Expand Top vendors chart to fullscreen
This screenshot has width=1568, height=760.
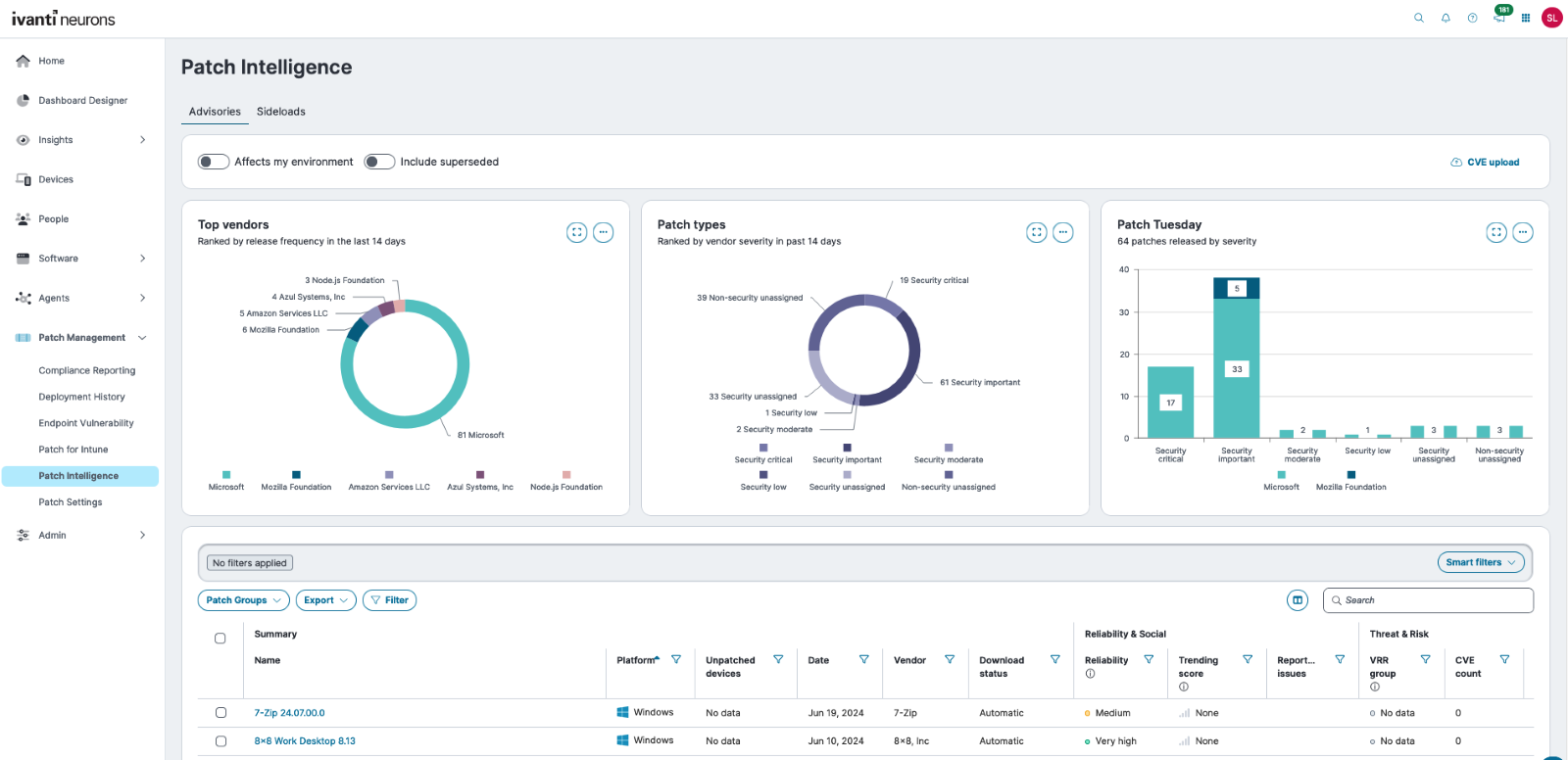[x=577, y=232]
